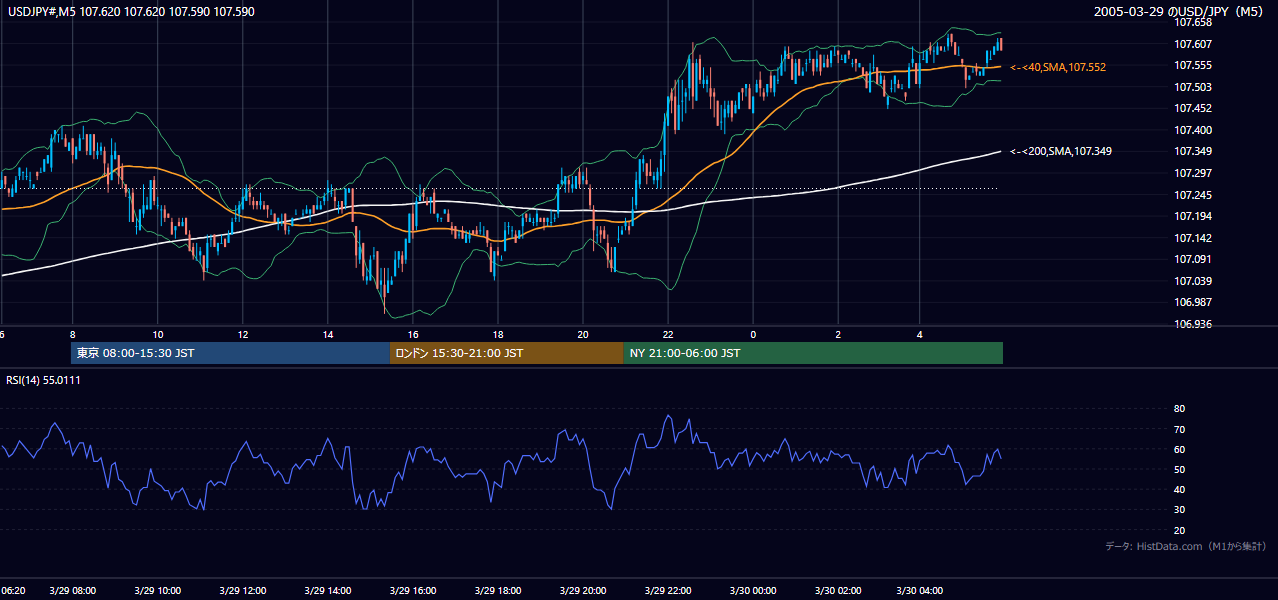The image size is (1278, 600).
Task: Click the 3/29 10:00 time label
Action: pyautogui.click(x=157, y=590)
